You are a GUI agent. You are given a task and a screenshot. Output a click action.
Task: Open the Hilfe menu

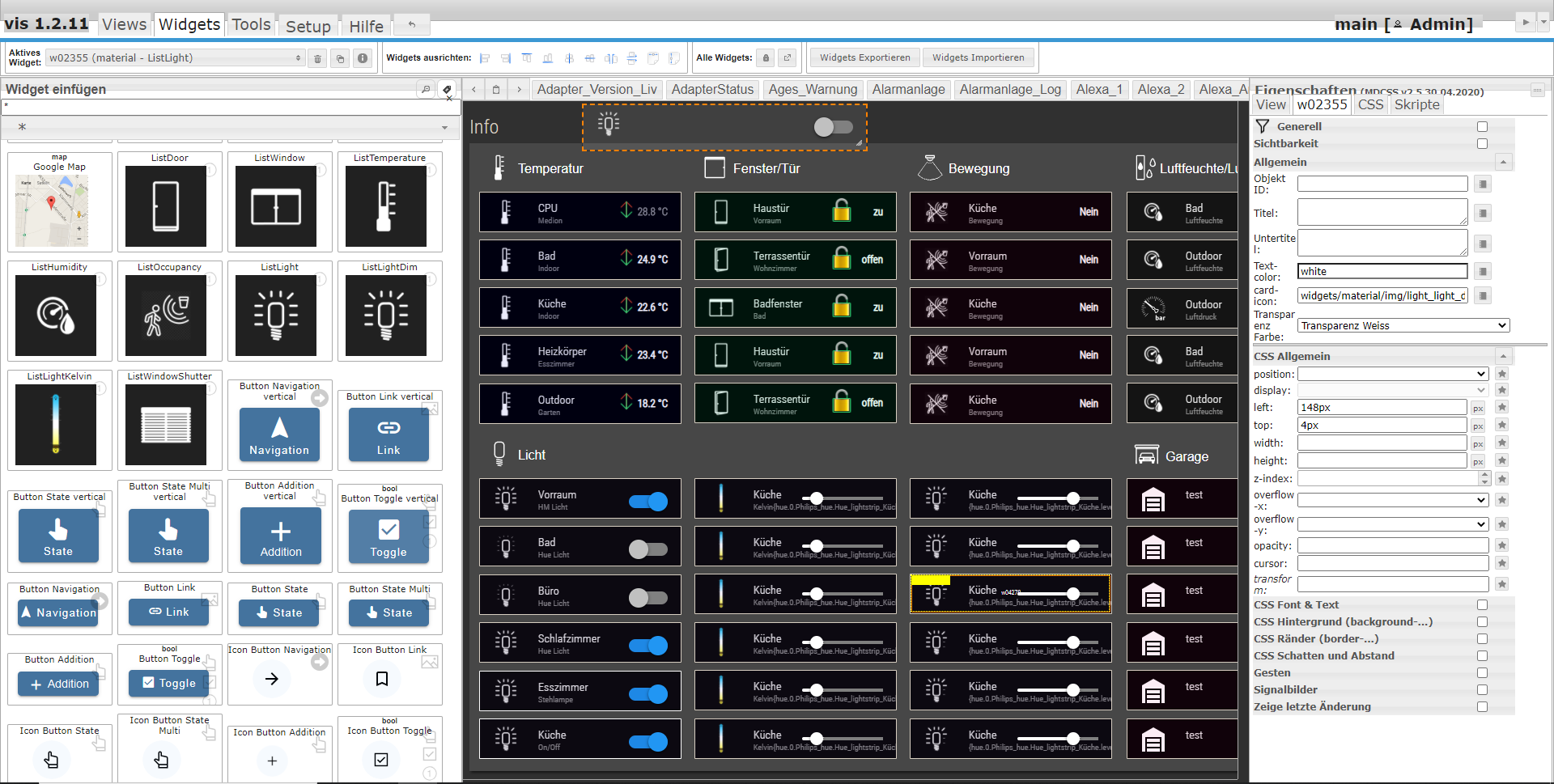click(367, 27)
